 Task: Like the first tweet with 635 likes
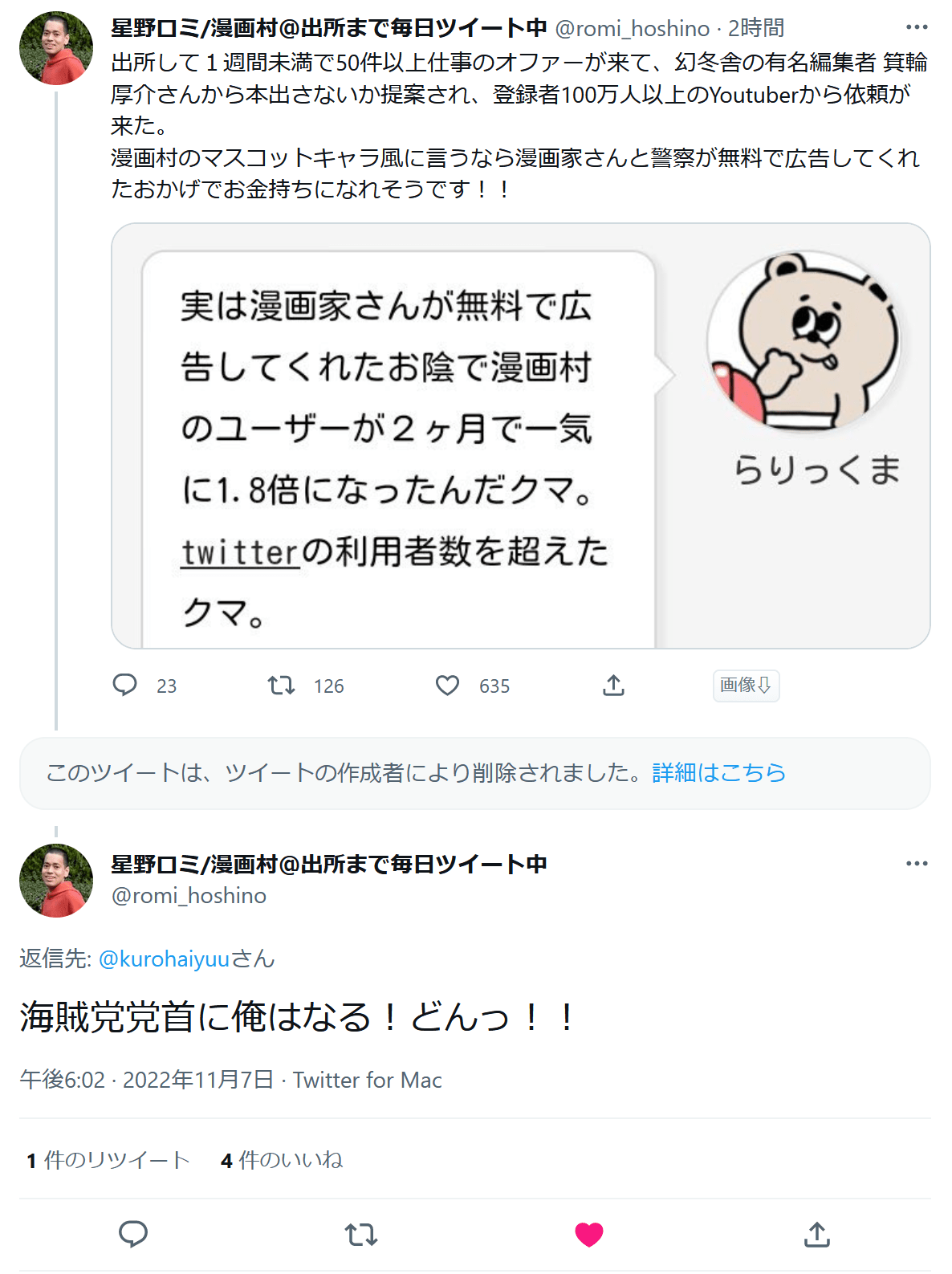coord(447,685)
